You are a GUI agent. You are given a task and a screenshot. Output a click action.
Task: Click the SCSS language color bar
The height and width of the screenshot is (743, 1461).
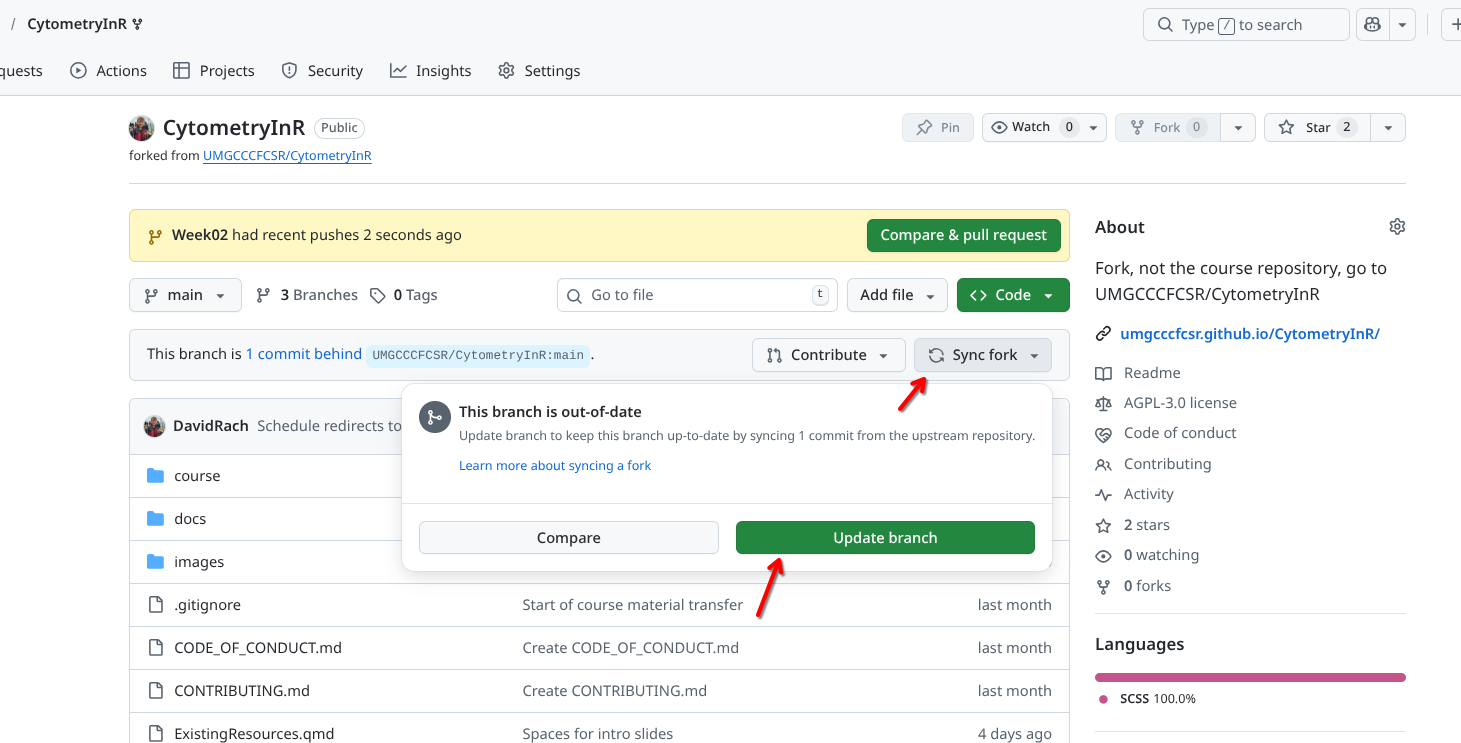click(1250, 677)
